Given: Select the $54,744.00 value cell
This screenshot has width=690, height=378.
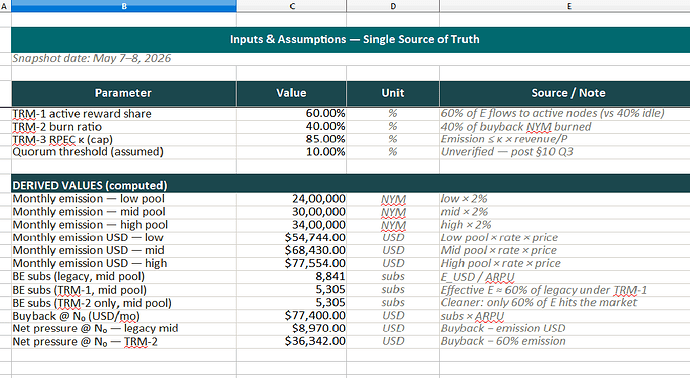Looking at the screenshot, I should coord(291,238).
